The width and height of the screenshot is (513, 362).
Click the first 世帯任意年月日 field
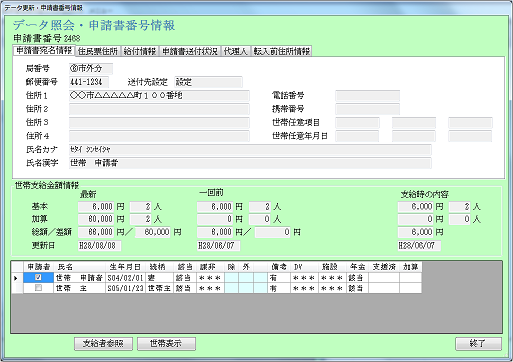[x=357, y=136]
